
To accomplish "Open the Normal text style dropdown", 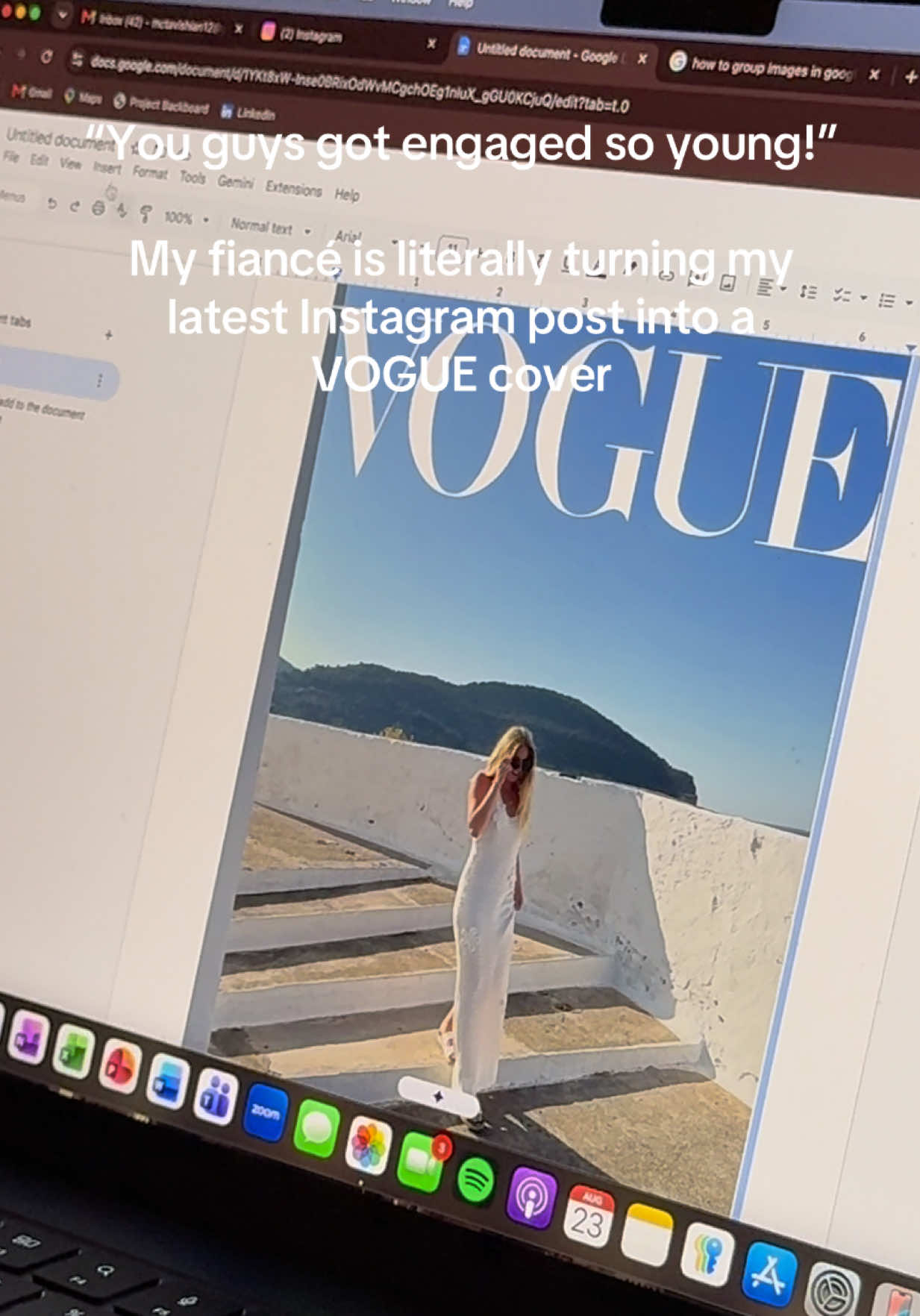I will (270, 227).
